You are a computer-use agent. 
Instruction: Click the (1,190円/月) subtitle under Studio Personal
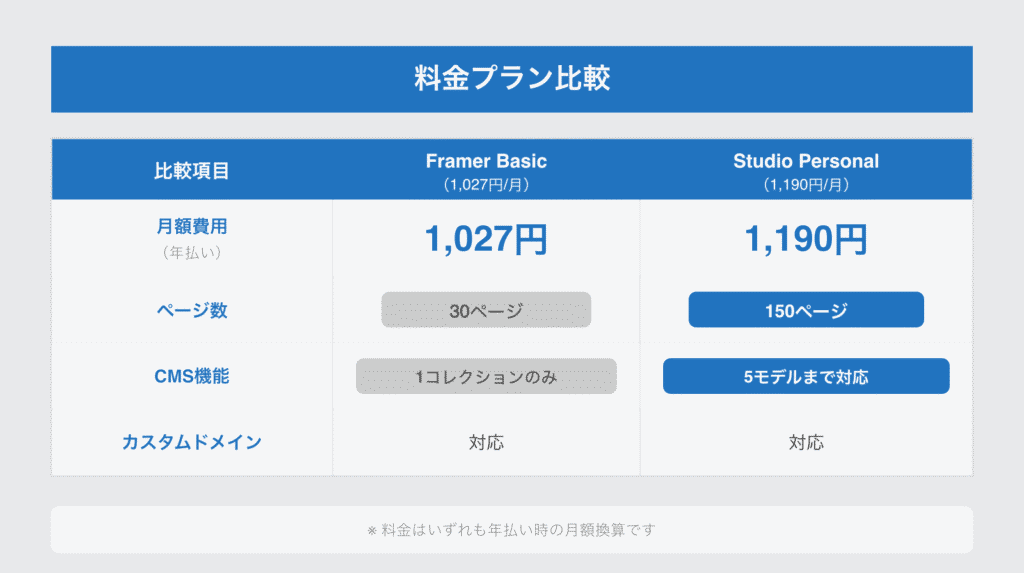click(805, 184)
